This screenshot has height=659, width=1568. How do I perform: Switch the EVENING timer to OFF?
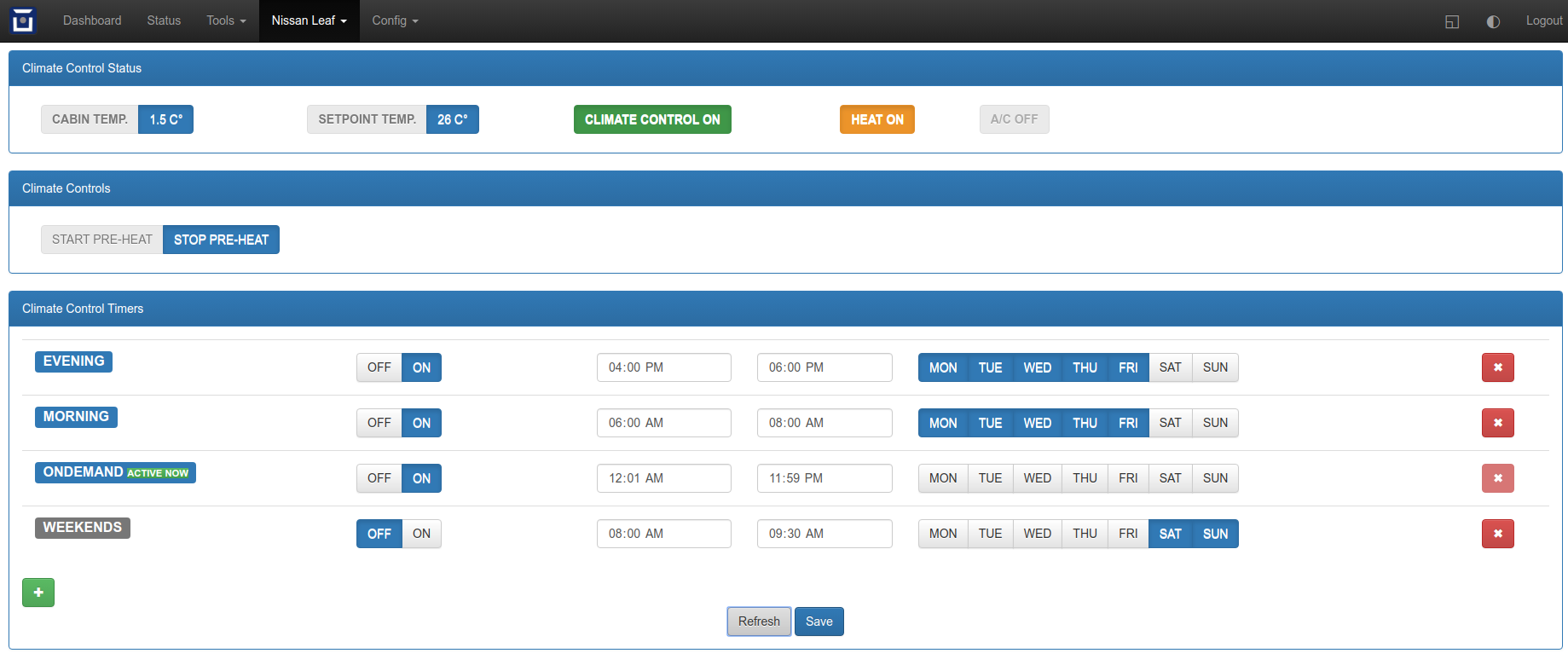[x=379, y=367]
